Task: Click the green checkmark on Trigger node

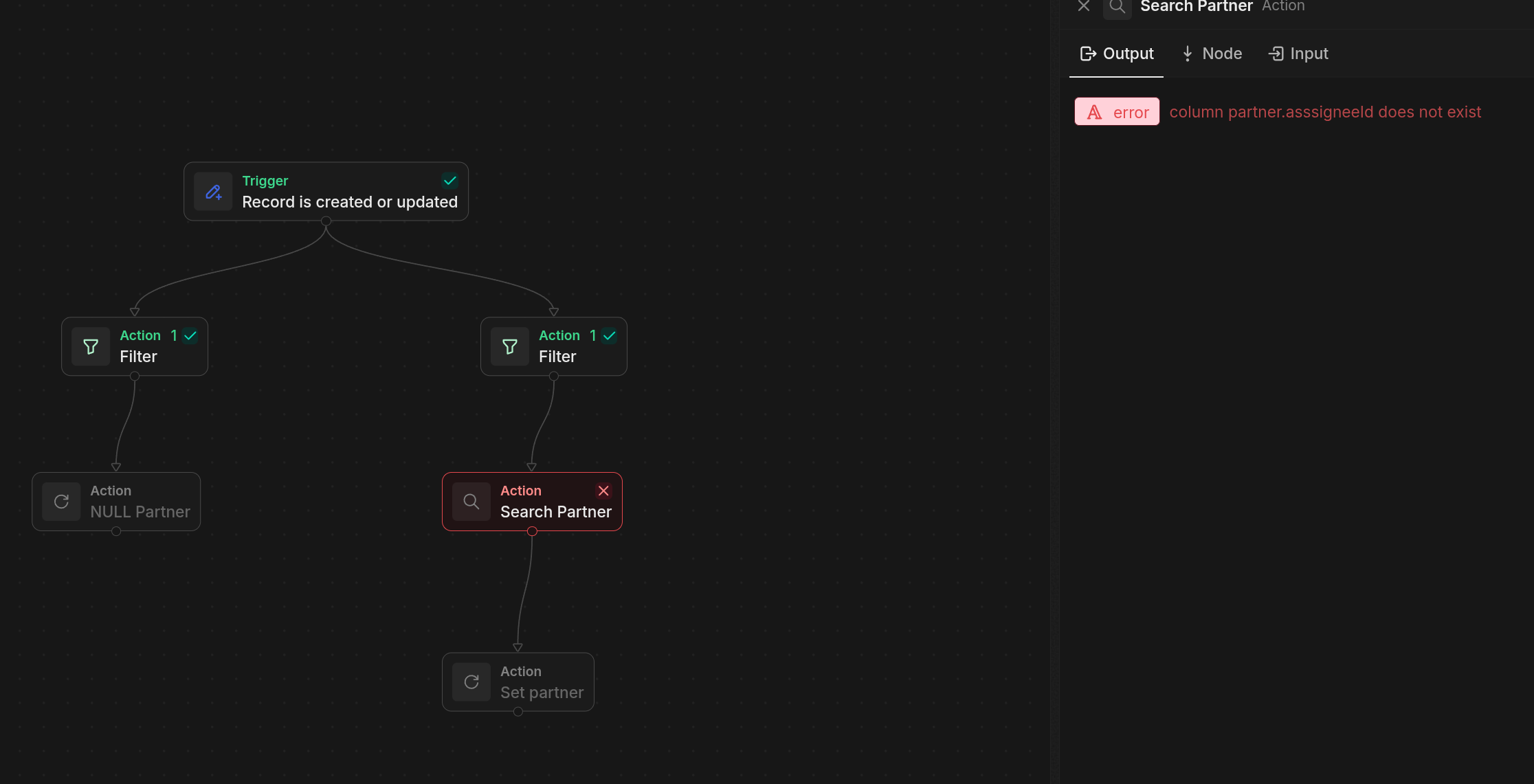Action: tap(449, 181)
